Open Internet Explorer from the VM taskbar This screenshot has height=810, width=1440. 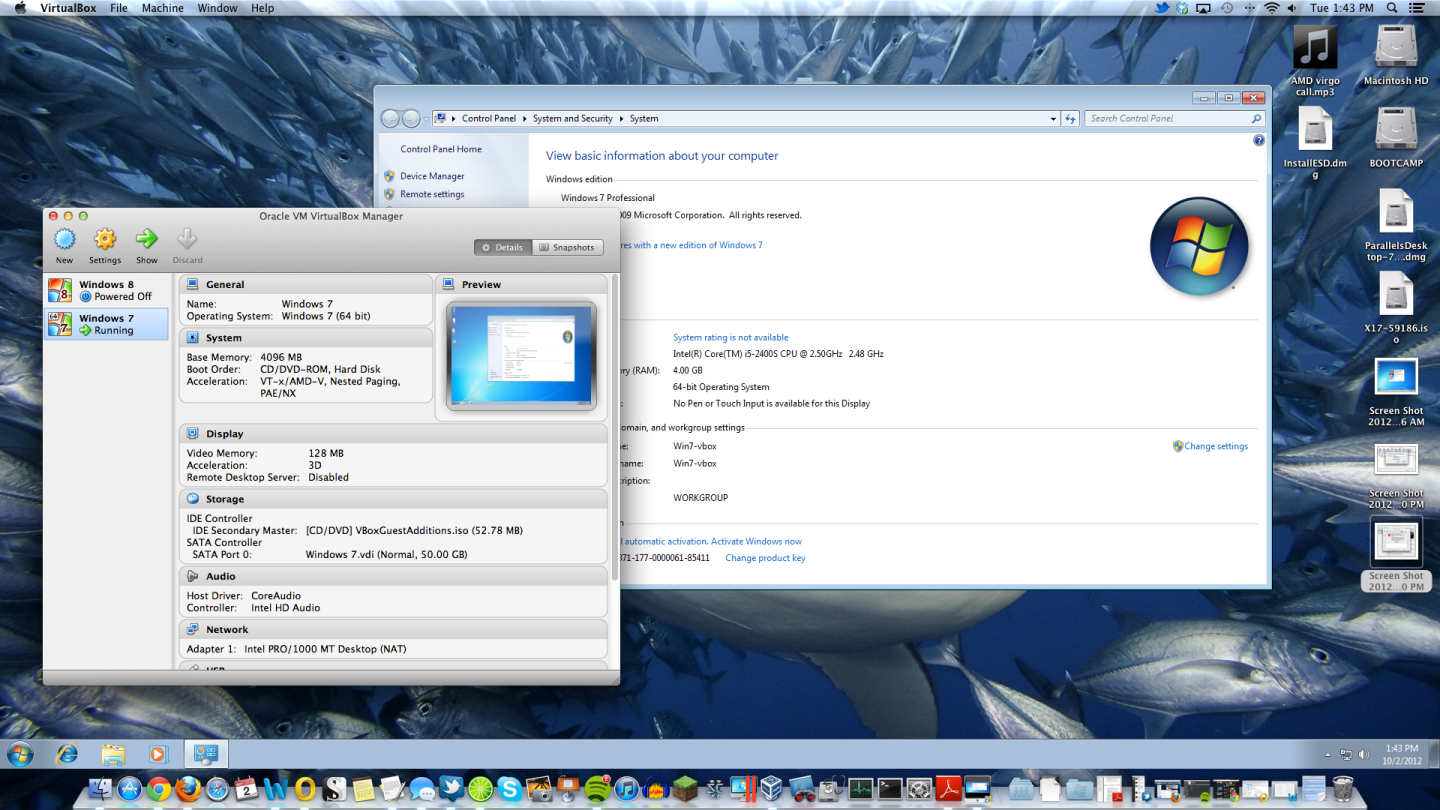tap(66, 753)
